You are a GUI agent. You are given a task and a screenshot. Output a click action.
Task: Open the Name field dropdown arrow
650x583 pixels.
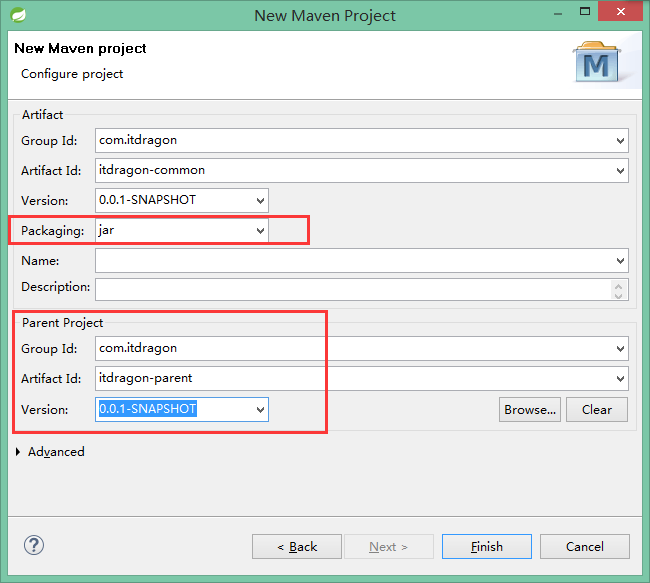[620, 260]
